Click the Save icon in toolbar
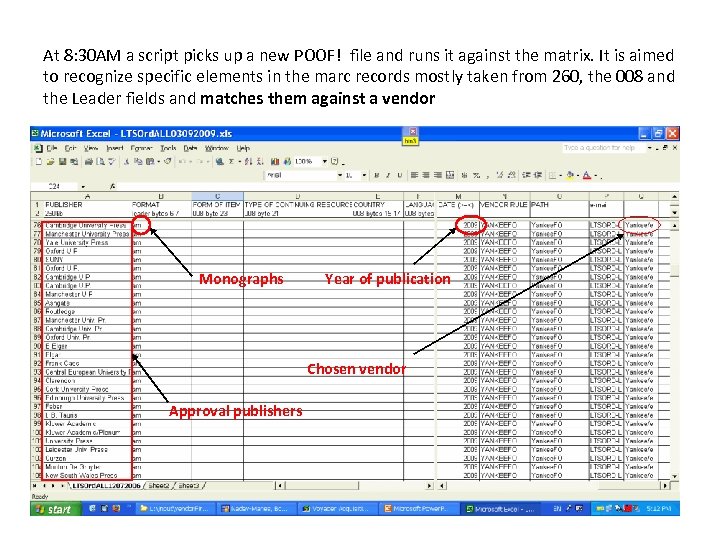Viewport: 720px width, 540px height. (x=62, y=162)
